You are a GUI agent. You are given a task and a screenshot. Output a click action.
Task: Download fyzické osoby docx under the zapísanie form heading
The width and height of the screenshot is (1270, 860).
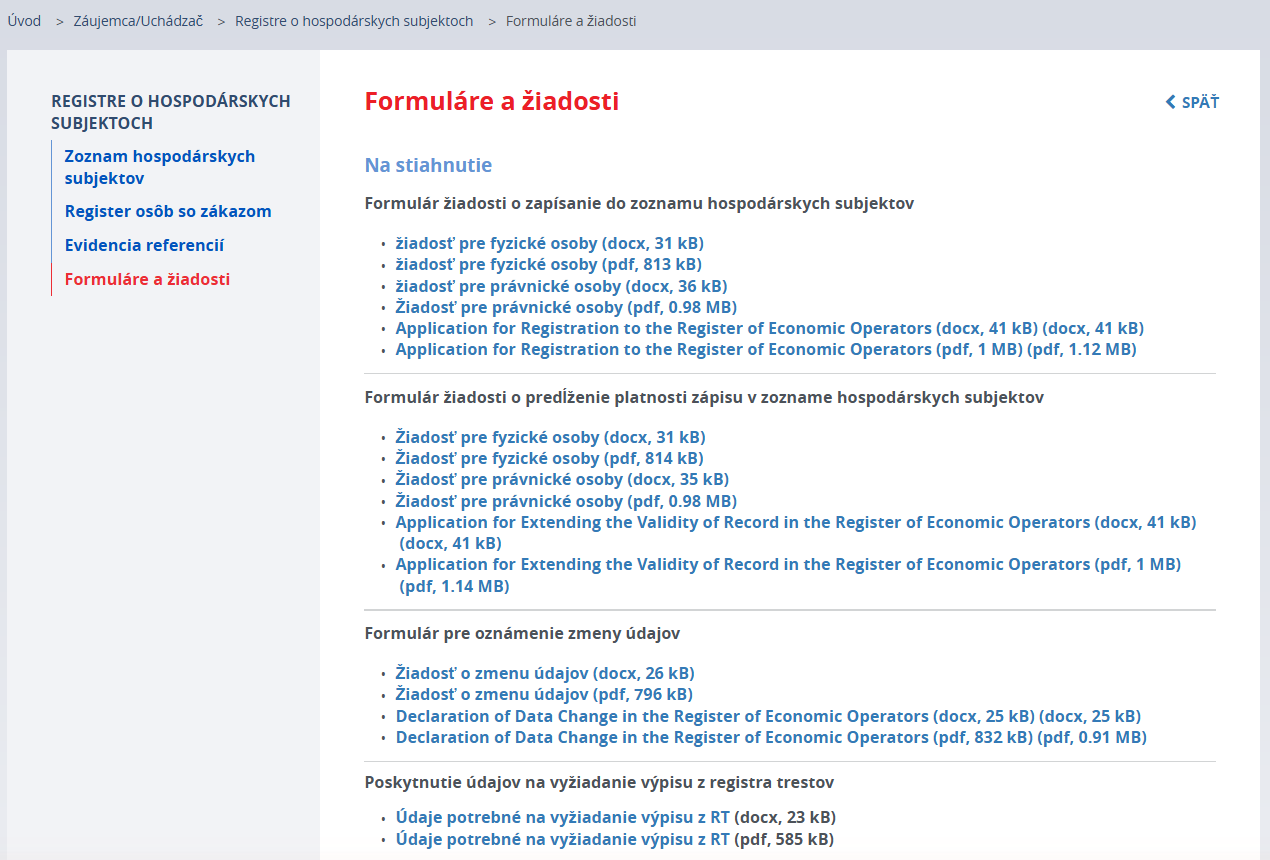(x=549, y=243)
